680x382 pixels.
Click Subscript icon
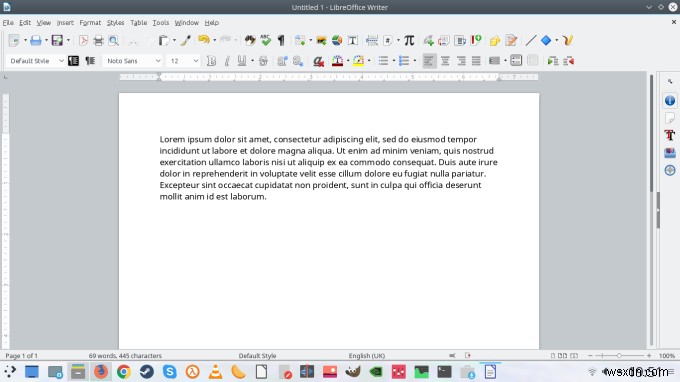pos(298,61)
